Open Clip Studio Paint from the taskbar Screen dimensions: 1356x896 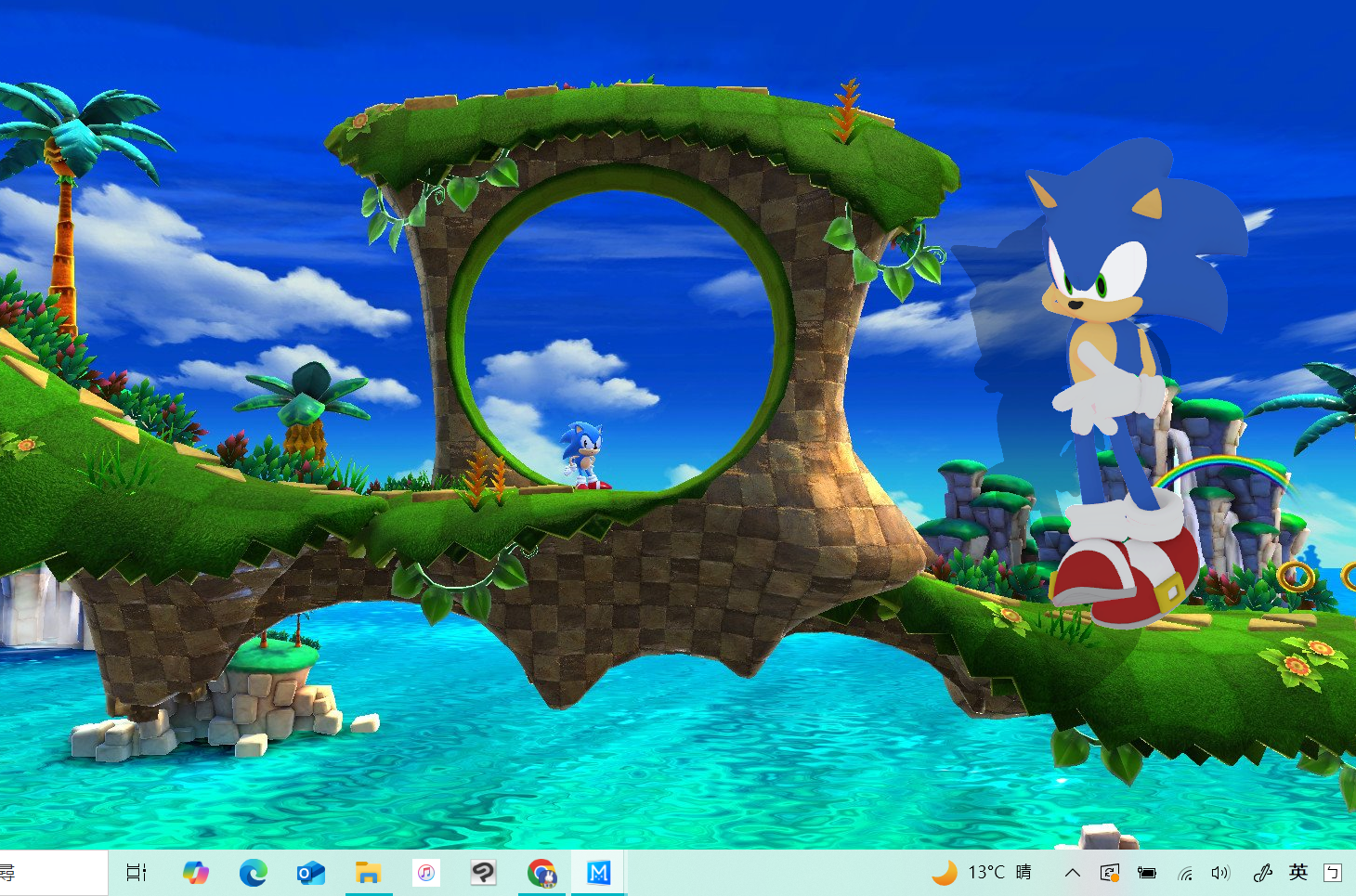pos(484,873)
